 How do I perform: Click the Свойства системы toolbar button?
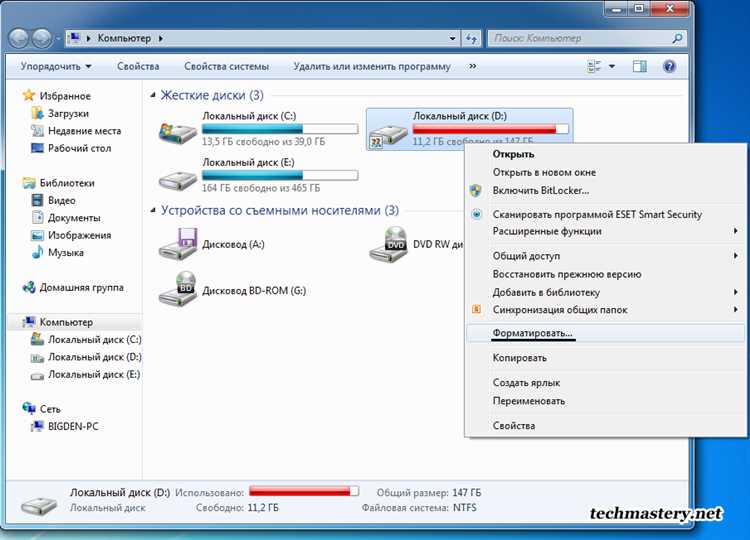click(226, 67)
